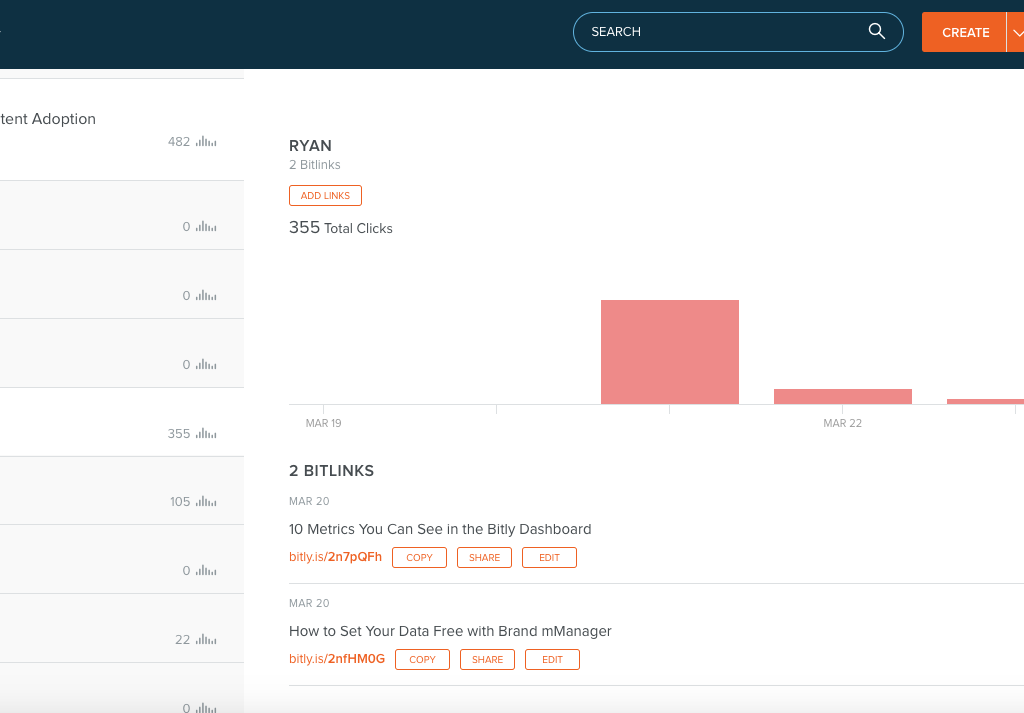Click the 355 Total Clicks text

pos(341,228)
